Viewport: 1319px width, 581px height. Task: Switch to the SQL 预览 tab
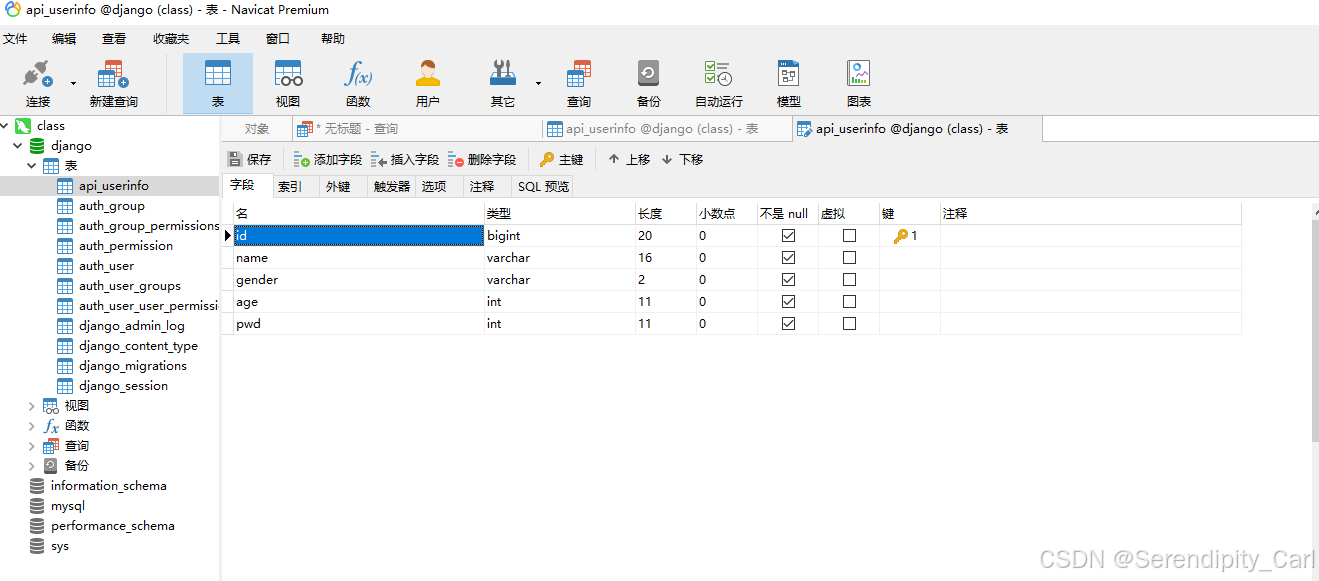pos(543,187)
